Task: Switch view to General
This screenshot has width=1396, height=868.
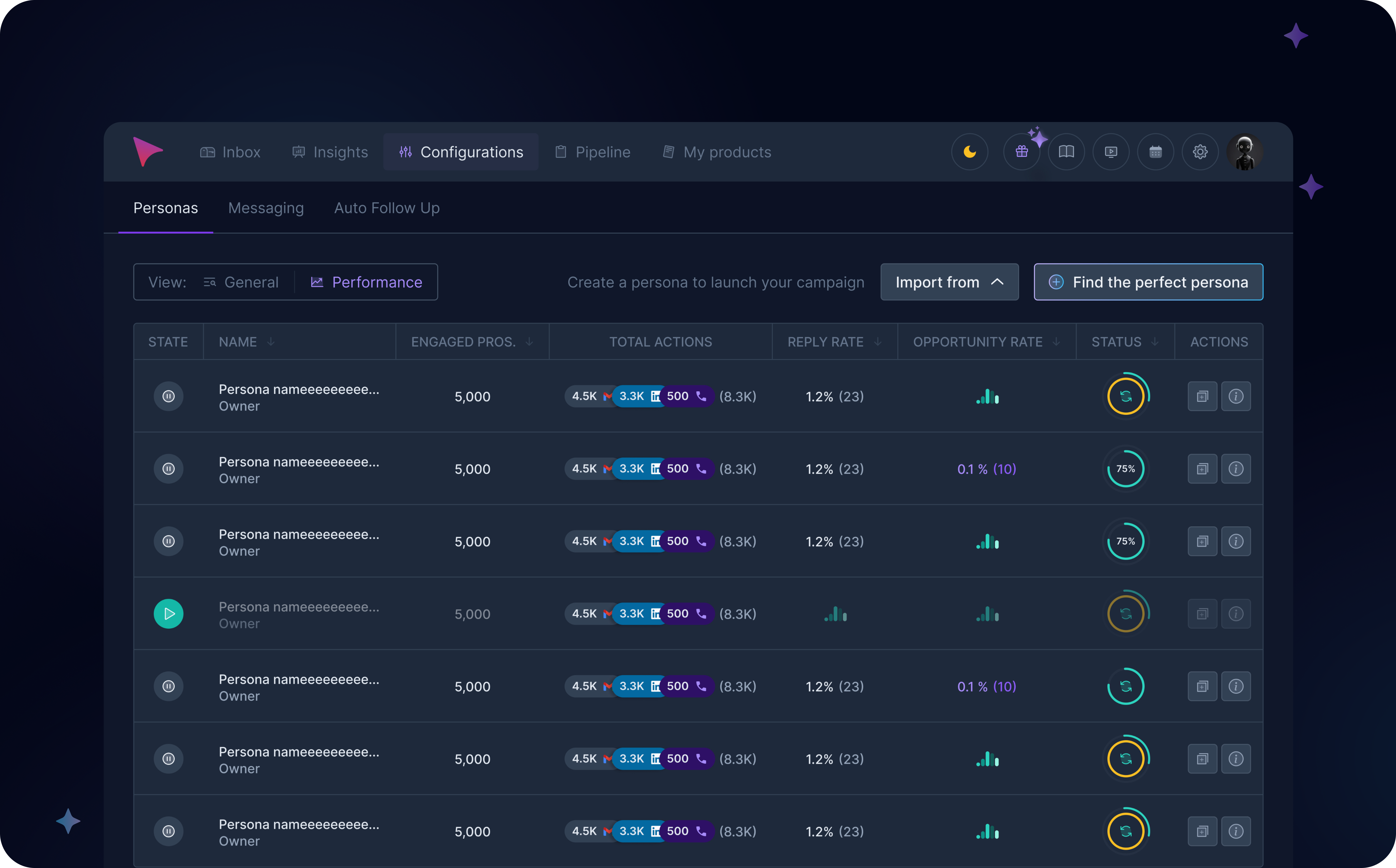Action: click(242, 282)
